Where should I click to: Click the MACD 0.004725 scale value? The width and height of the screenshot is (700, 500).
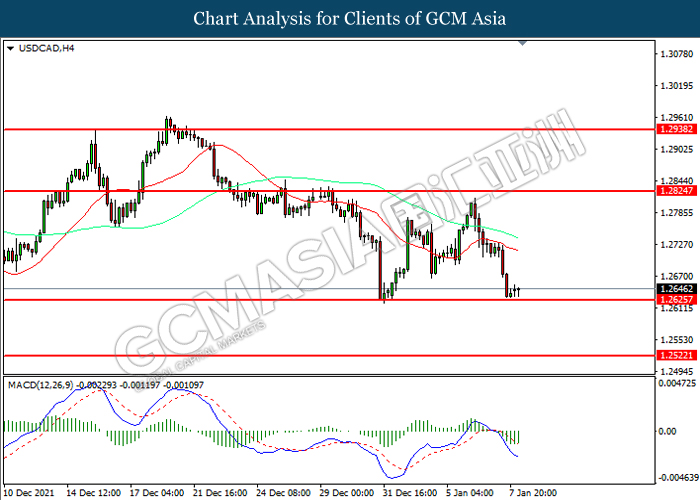677,383
